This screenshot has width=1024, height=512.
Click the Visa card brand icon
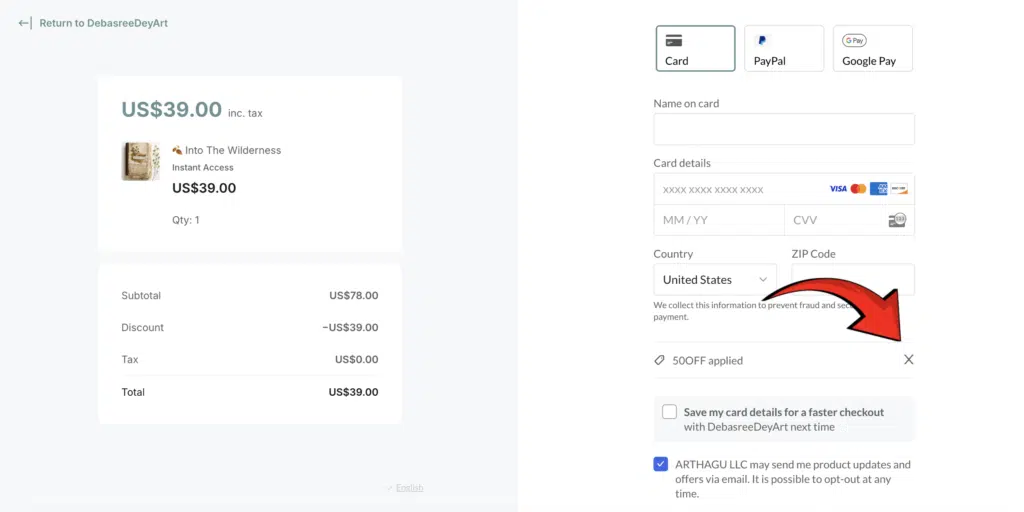point(838,189)
